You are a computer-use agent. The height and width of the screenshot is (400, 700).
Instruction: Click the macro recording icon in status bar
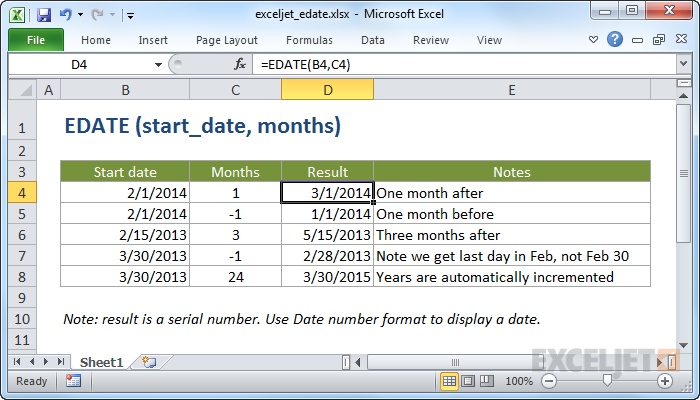tap(73, 381)
